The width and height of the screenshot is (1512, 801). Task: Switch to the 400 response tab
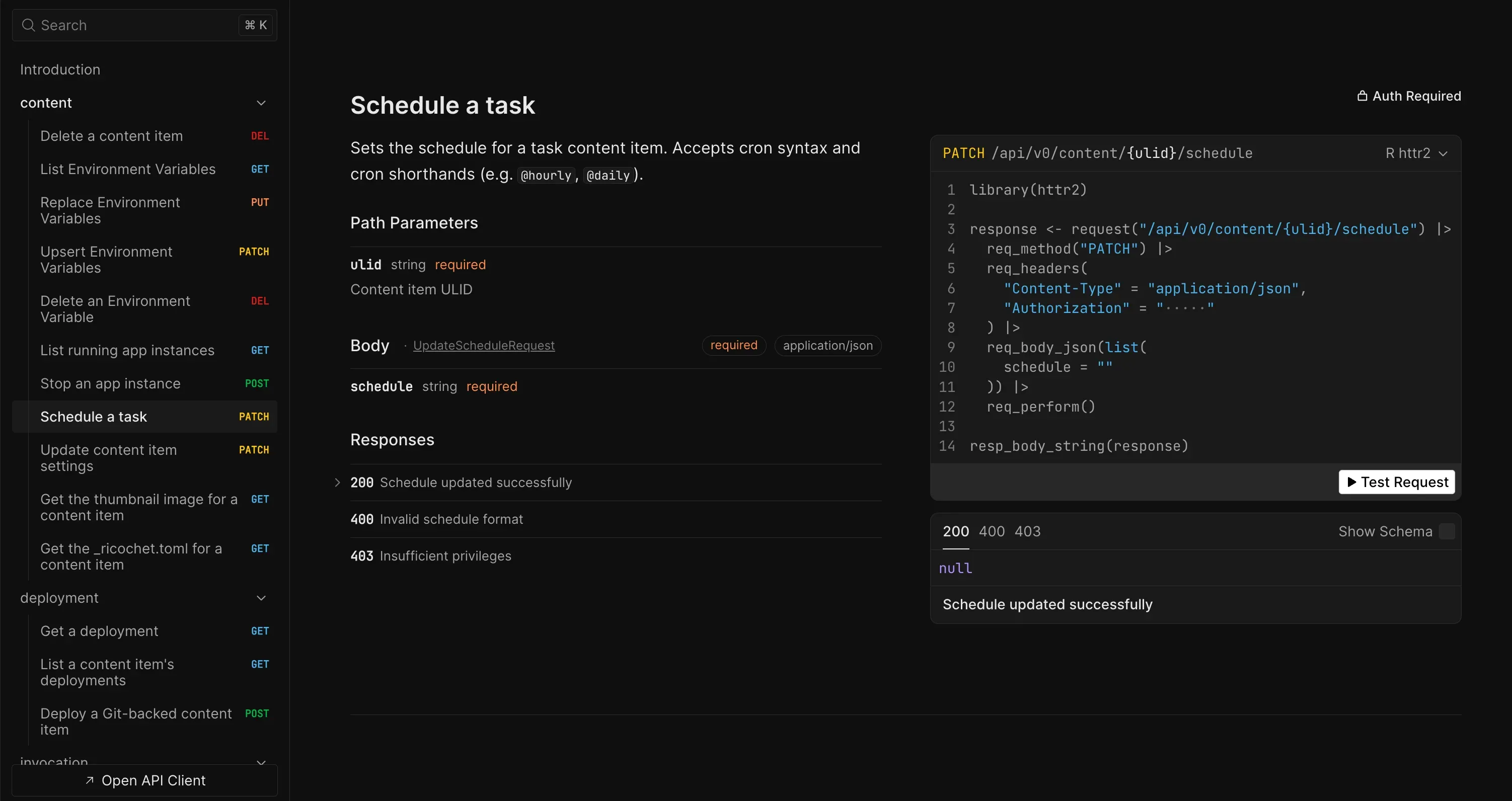[992, 531]
